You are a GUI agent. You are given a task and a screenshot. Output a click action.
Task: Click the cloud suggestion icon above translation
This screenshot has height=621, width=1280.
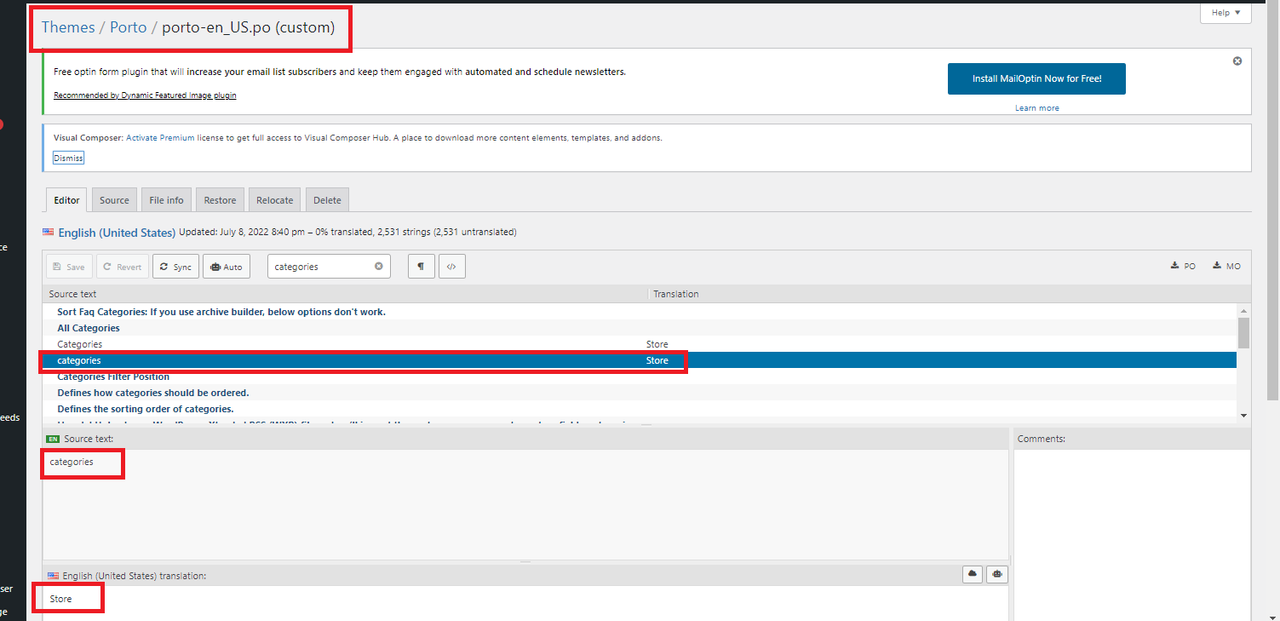click(972, 574)
